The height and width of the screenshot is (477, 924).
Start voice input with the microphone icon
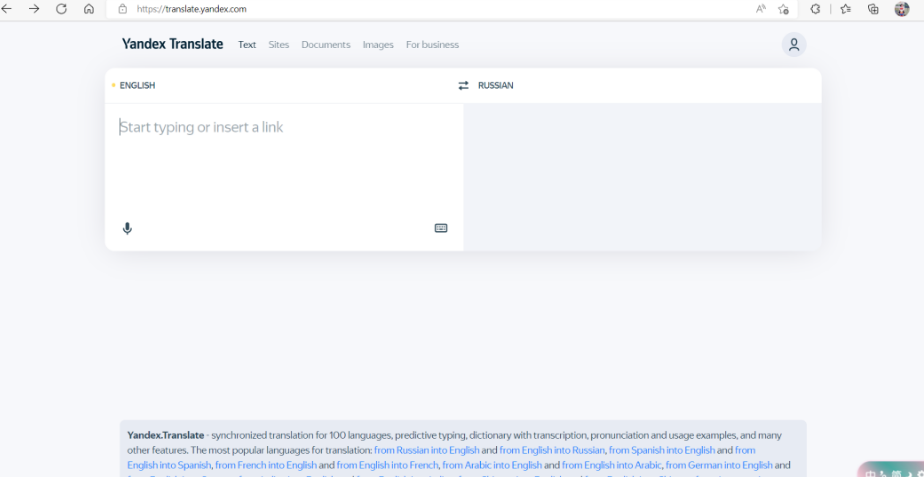(x=127, y=228)
